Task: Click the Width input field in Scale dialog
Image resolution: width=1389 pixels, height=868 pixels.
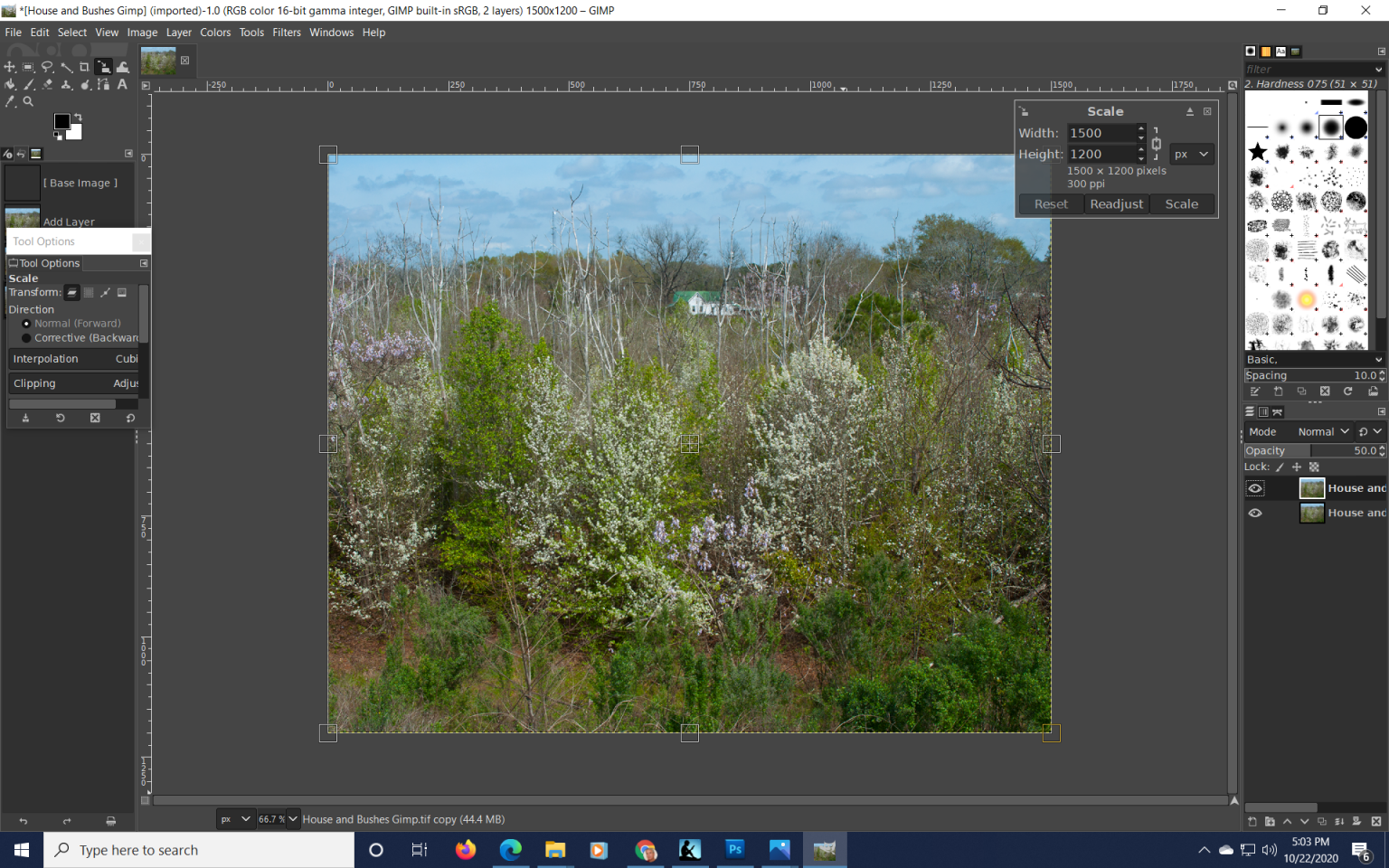Action: coord(1101,132)
